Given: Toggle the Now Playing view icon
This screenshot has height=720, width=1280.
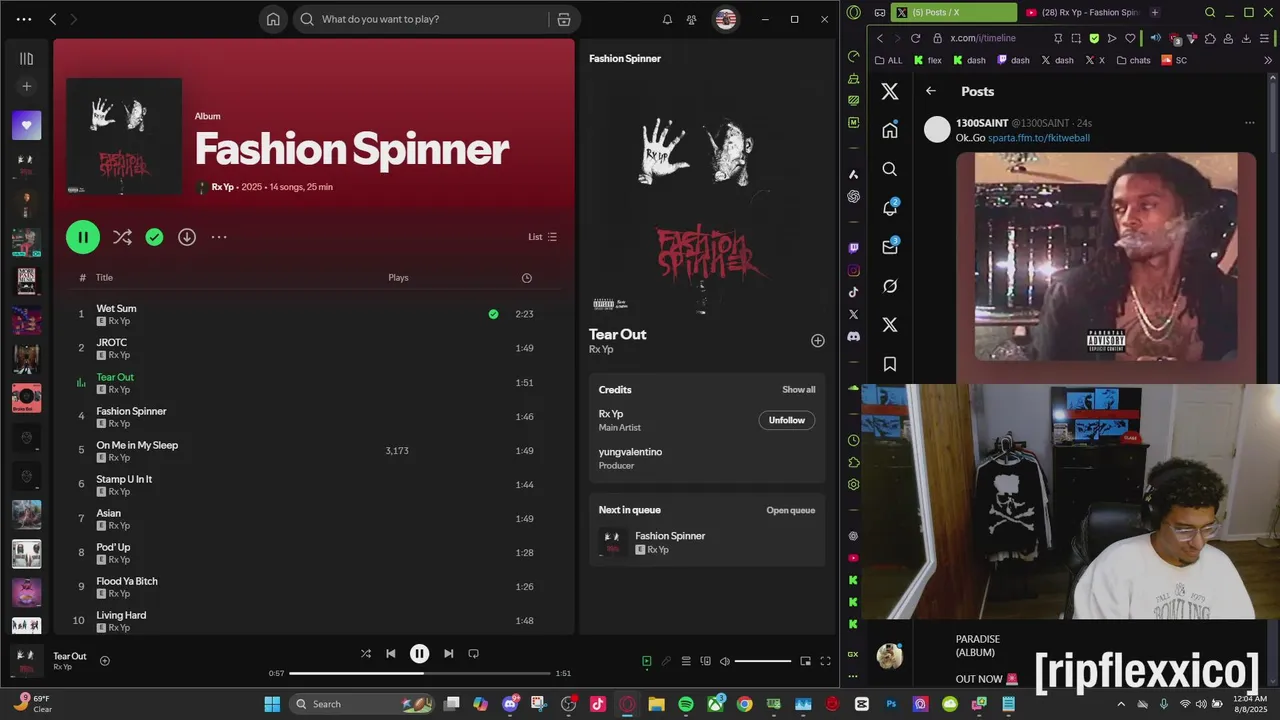Looking at the screenshot, I should (646, 661).
